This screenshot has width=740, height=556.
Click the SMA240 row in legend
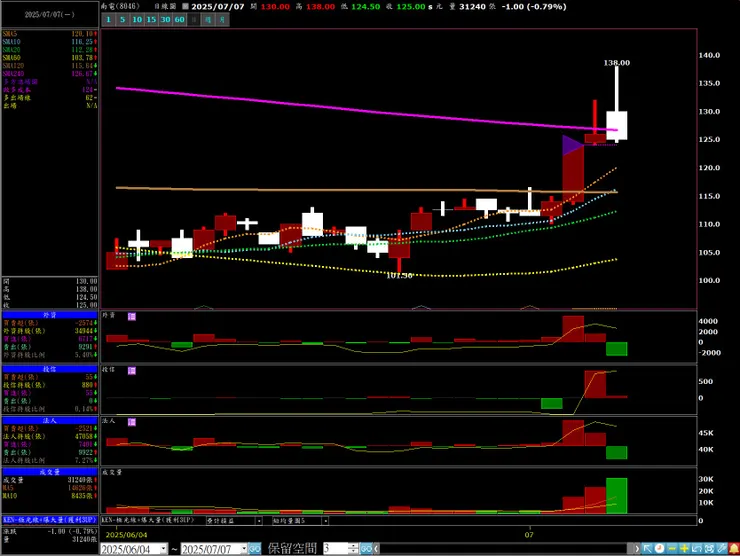tap(50, 74)
